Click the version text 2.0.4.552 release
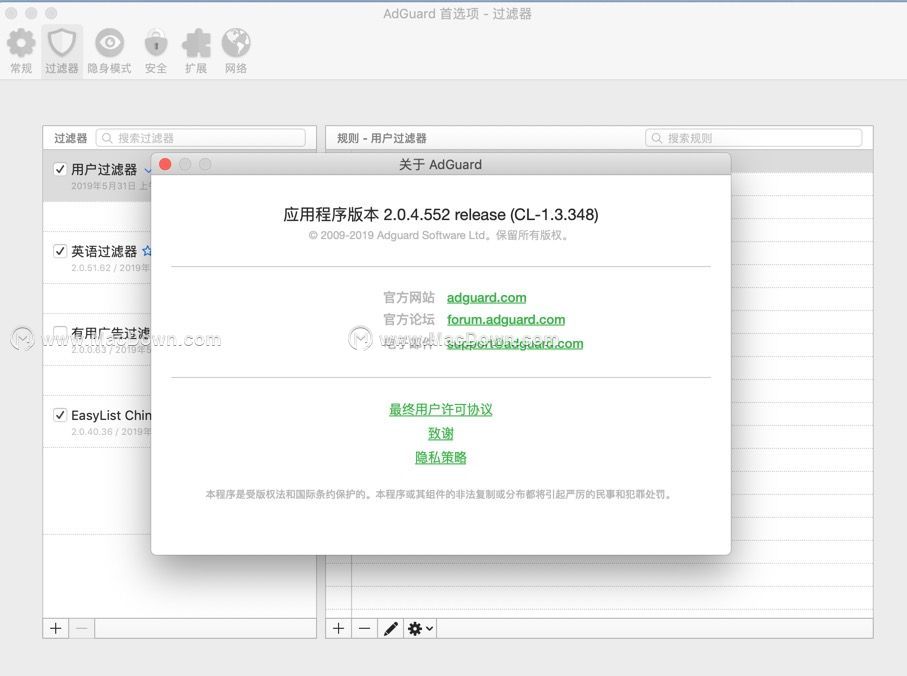This screenshot has height=676, width=907. 444,215
